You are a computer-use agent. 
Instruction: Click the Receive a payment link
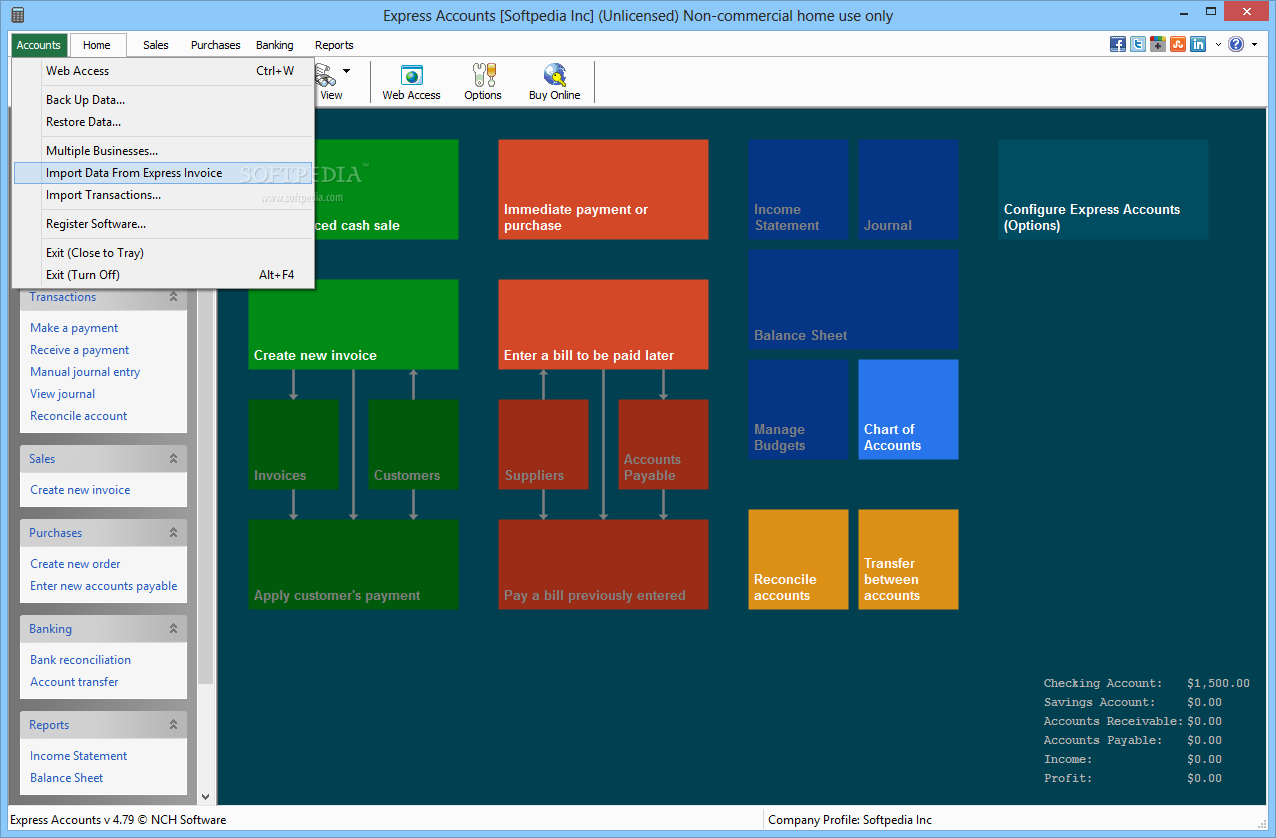point(80,350)
